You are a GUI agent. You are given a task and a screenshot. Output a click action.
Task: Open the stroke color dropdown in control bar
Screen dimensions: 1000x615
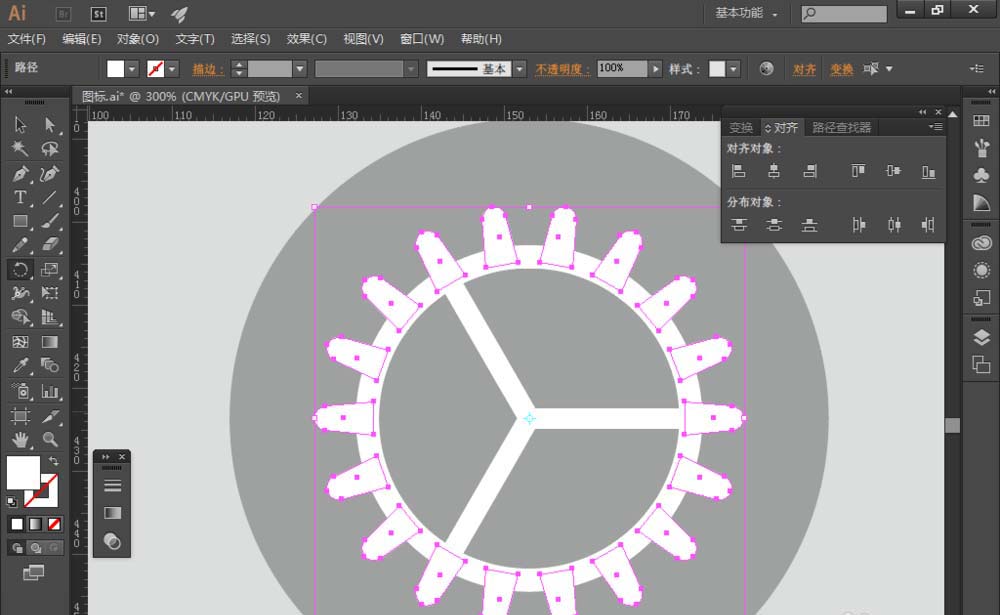(172, 69)
